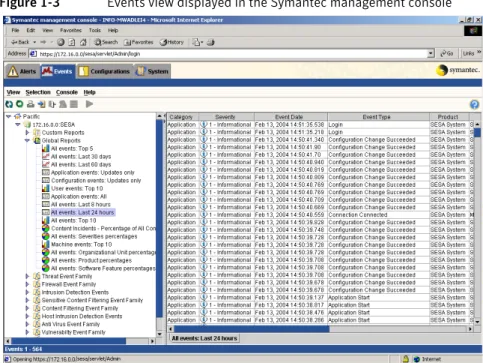The width and height of the screenshot is (483, 363).
Task: Sort by the Event Type column header
Action: coord(378,117)
